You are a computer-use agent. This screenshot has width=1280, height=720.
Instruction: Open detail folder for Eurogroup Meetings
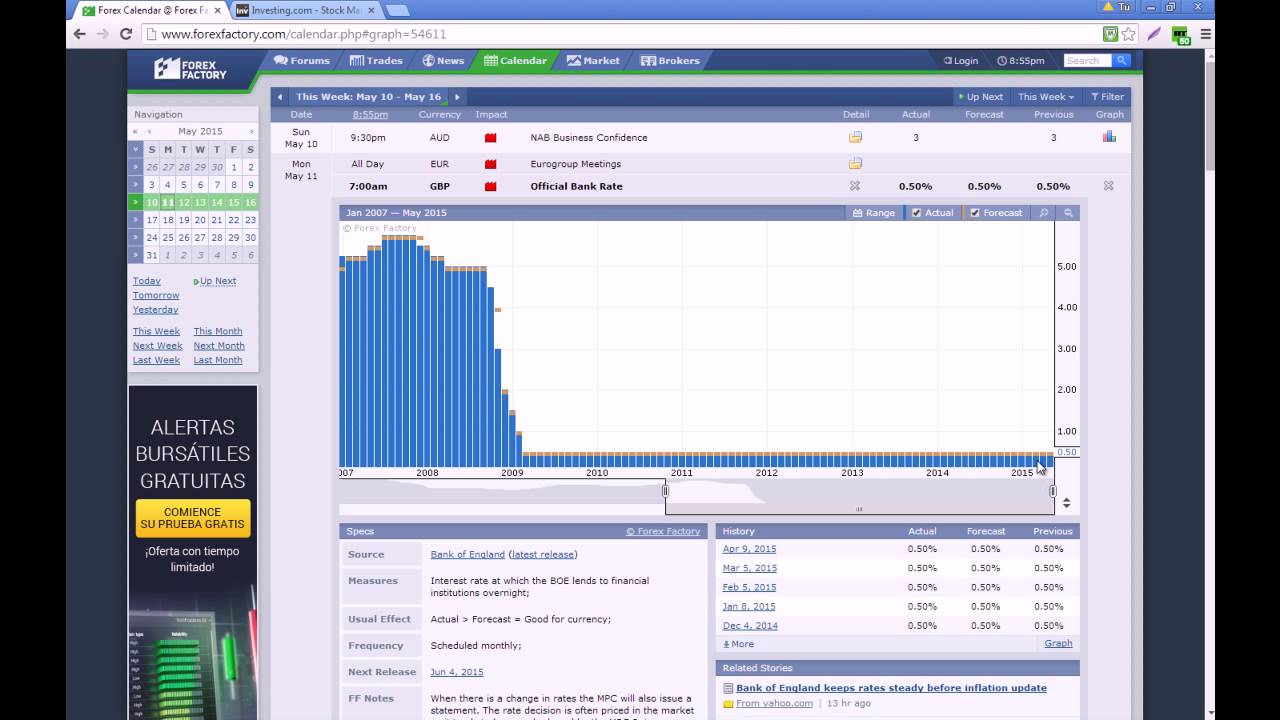(x=855, y=163)
